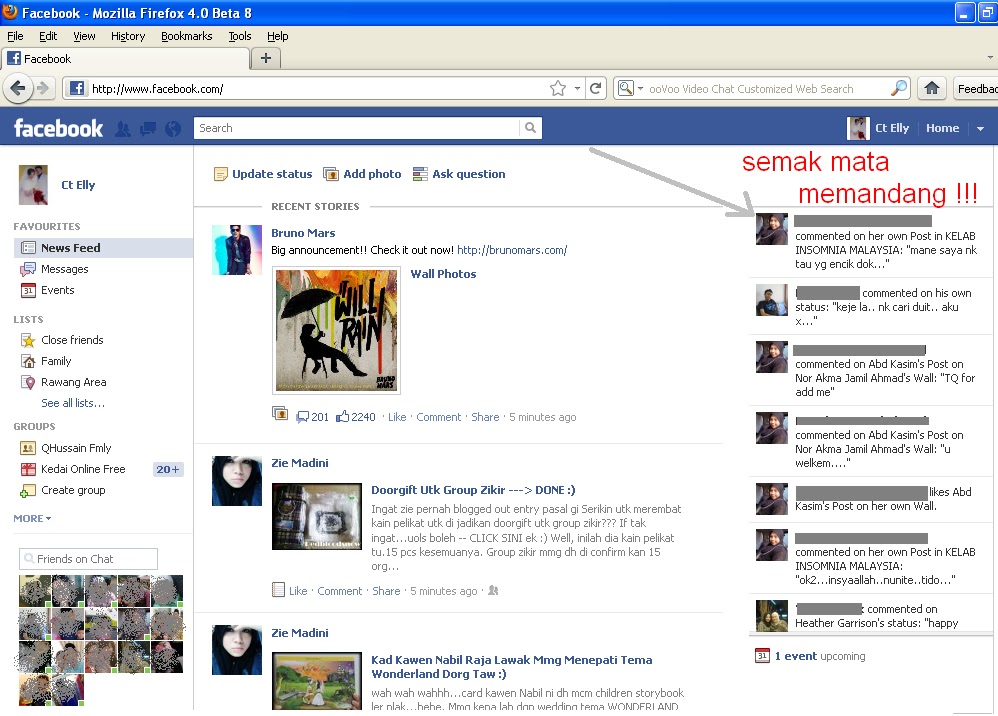The height and width of the screenshot is (716, 998).
Task: Click the Close friends star icon
Action: pyautogui.click(x=28, y=340)
